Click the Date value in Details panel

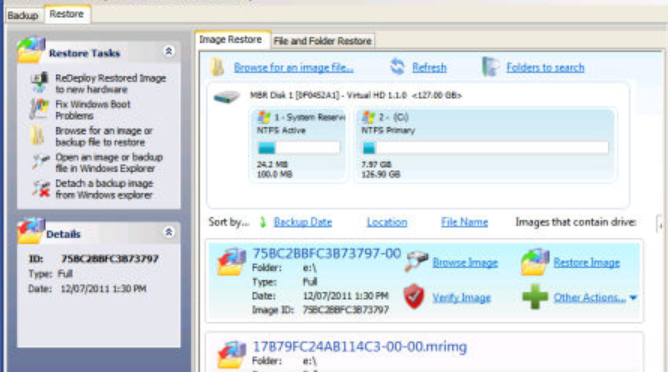click(x=104, y=288)
